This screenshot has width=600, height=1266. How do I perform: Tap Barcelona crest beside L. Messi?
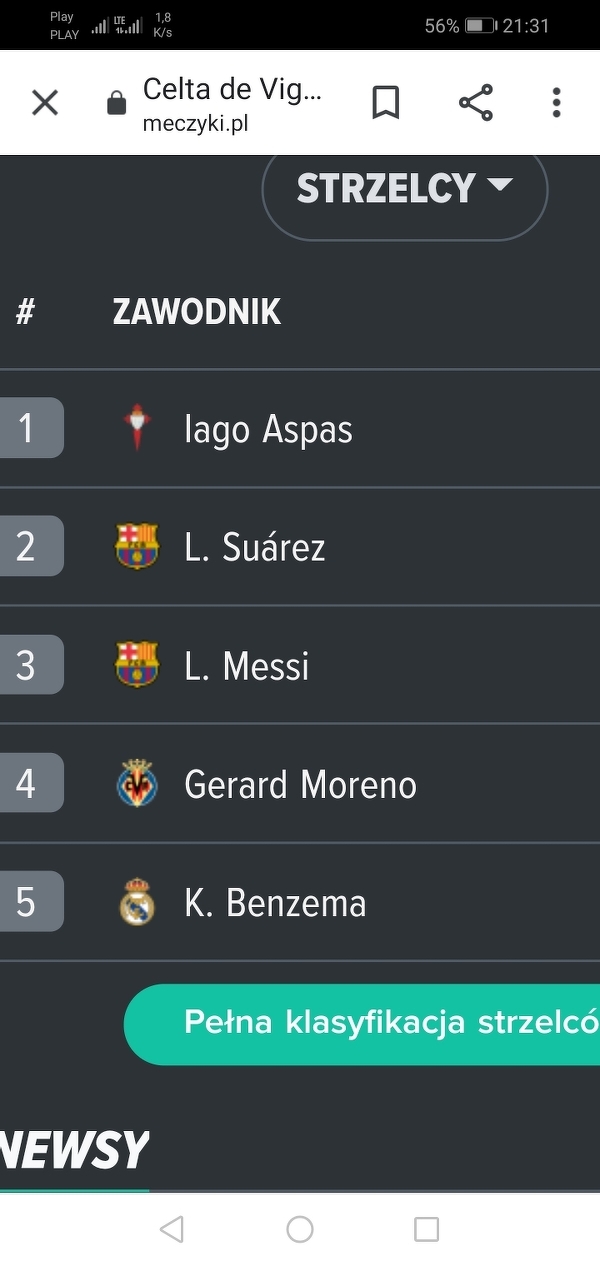pyautogui.click(x=137, y=665)
